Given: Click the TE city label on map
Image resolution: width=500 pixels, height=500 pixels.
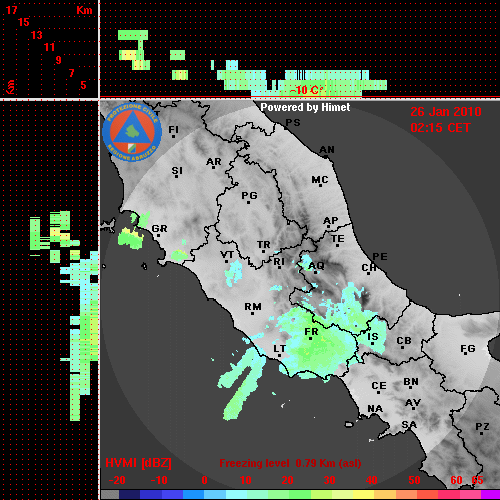Looking at the screenshot, I should point(338,239).
